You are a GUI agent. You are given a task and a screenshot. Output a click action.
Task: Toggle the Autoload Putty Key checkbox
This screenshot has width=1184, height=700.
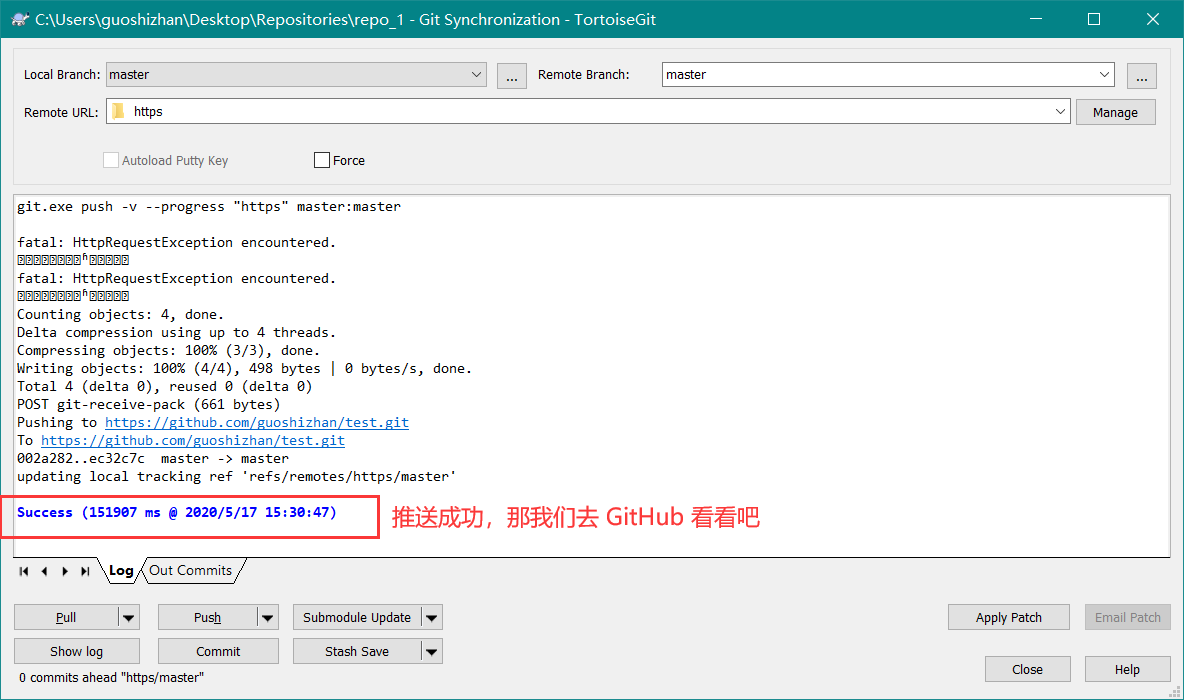[x=111, y=160]
